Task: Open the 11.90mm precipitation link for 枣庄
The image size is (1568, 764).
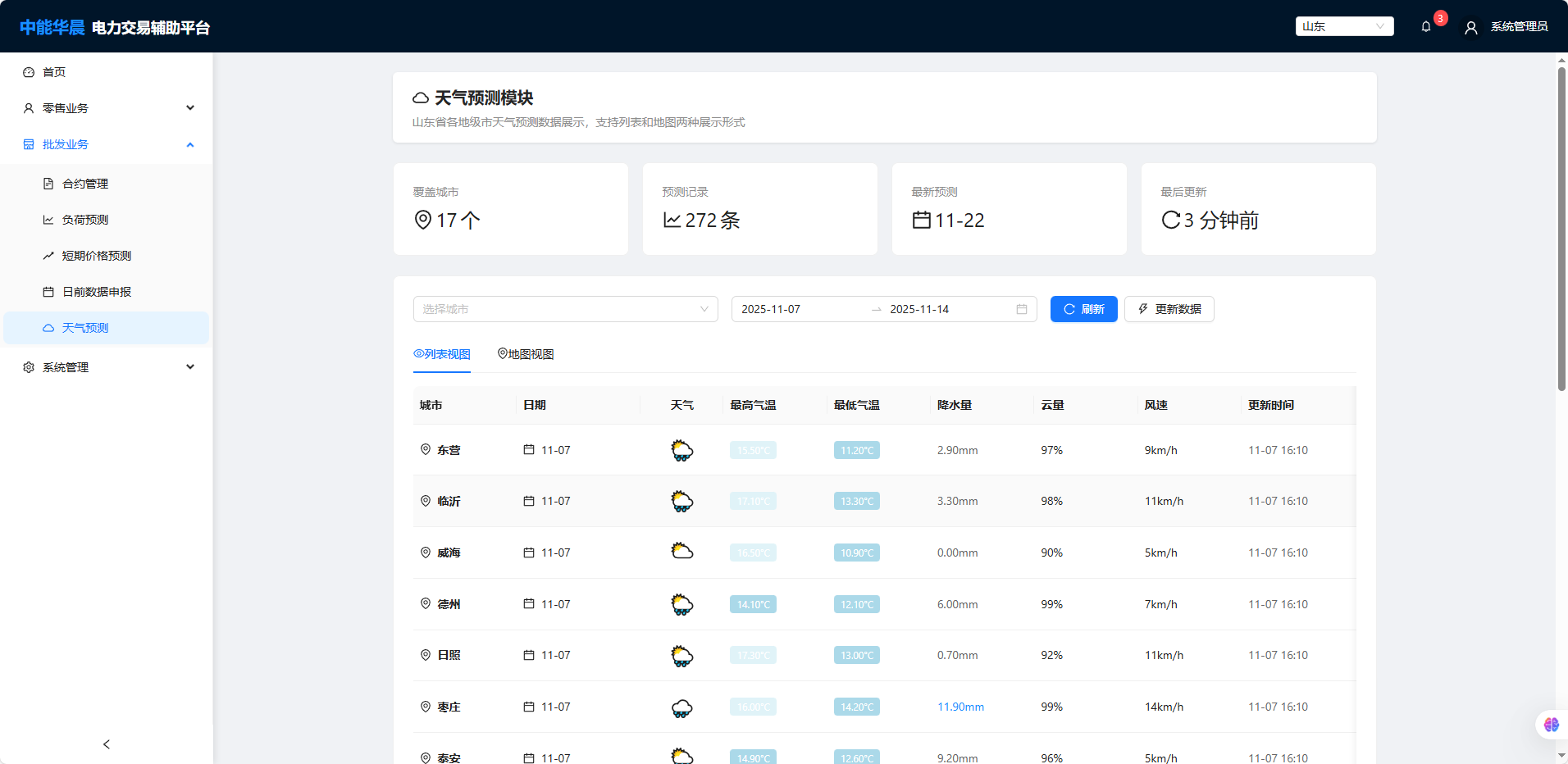Action: [959, 707]
